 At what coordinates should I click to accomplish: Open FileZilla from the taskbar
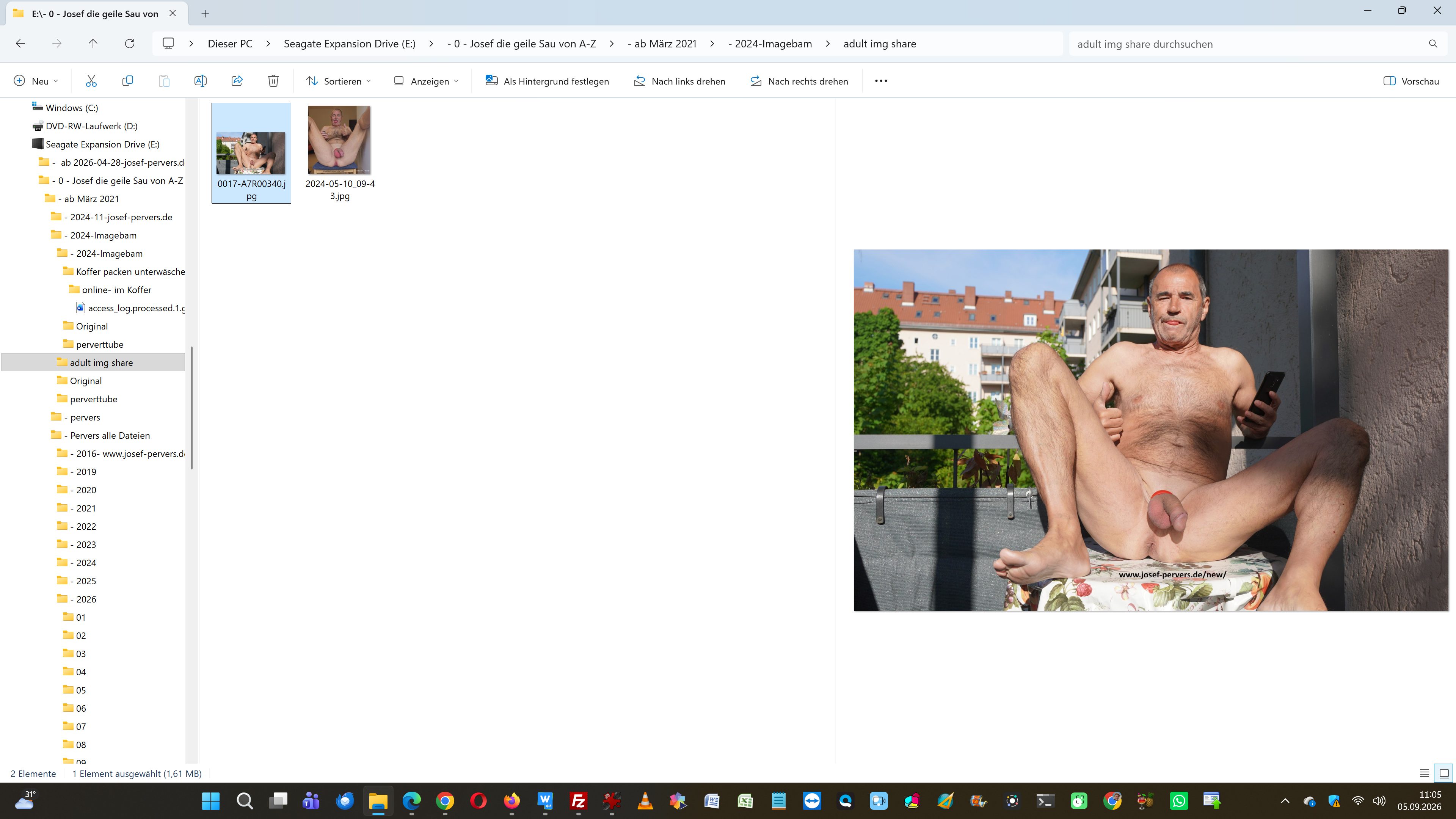click(578, 800)
